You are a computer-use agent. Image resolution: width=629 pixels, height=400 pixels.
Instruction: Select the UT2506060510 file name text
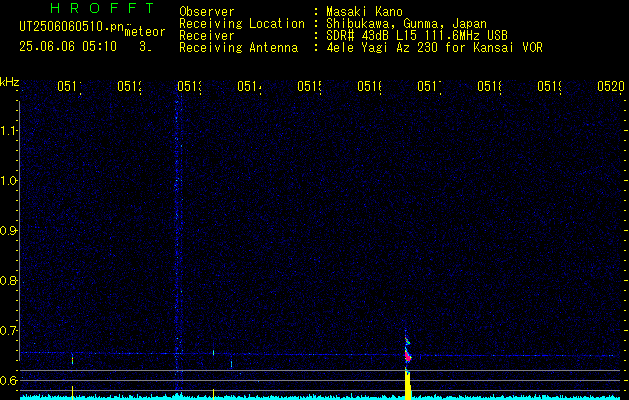[72, 27]
